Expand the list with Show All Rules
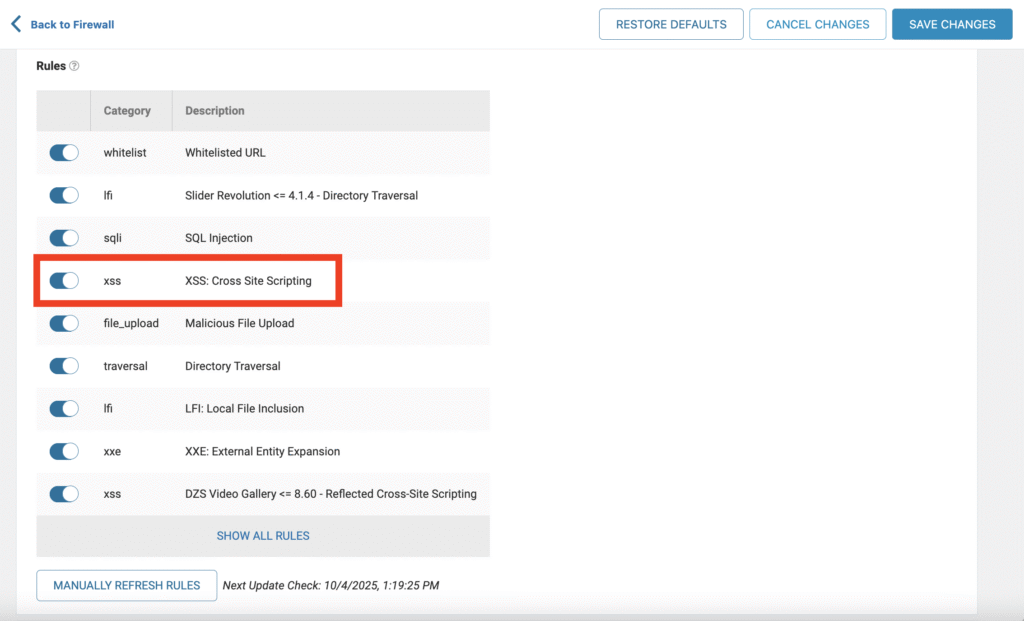This screenshot has height=621, width=1024. pyautogui.click(x=263, y=536)
